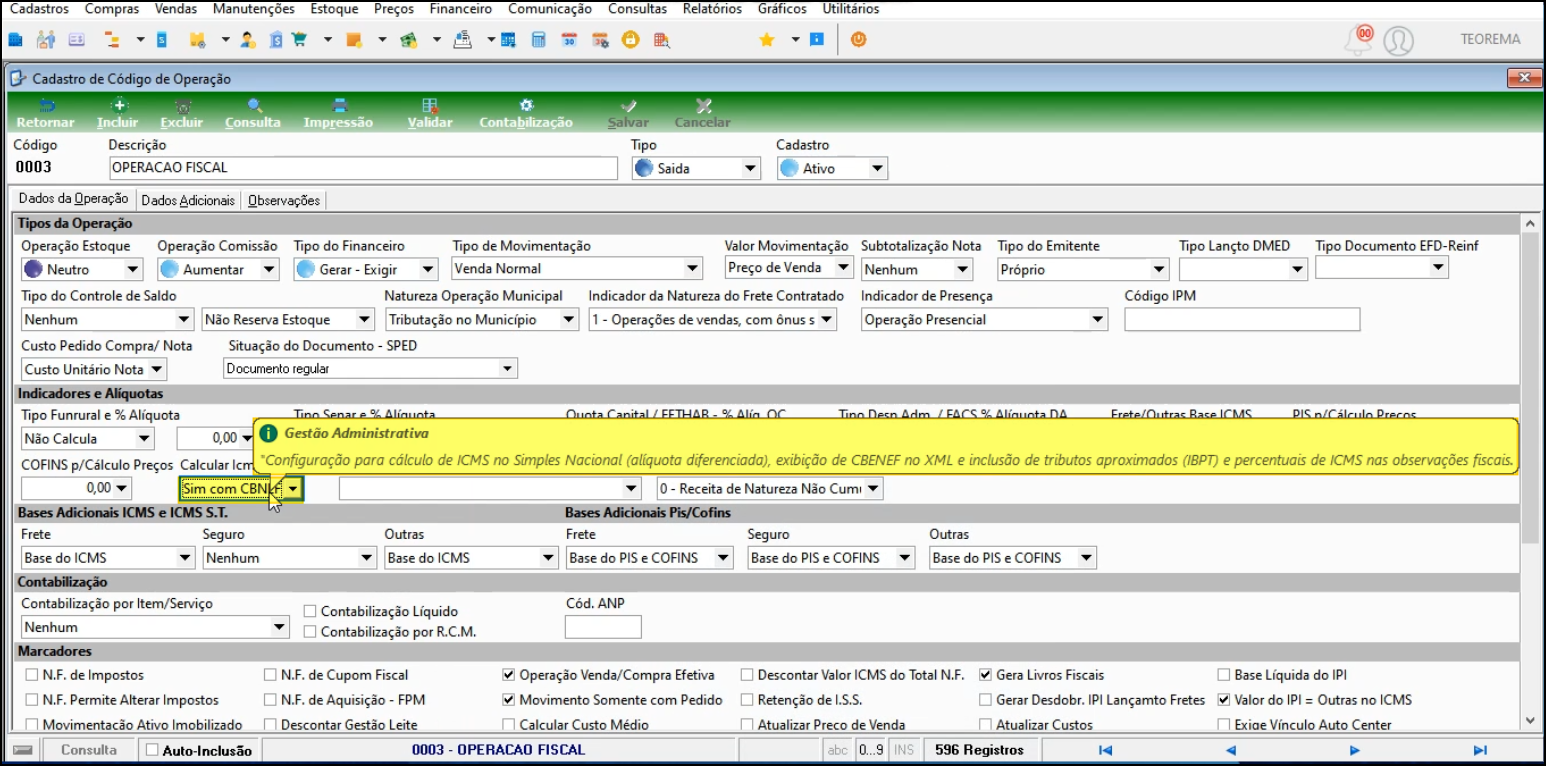The image size is (1546, 766).
Task: Open the shopping cart toolbar icon
Action: (x=298, y=40)
